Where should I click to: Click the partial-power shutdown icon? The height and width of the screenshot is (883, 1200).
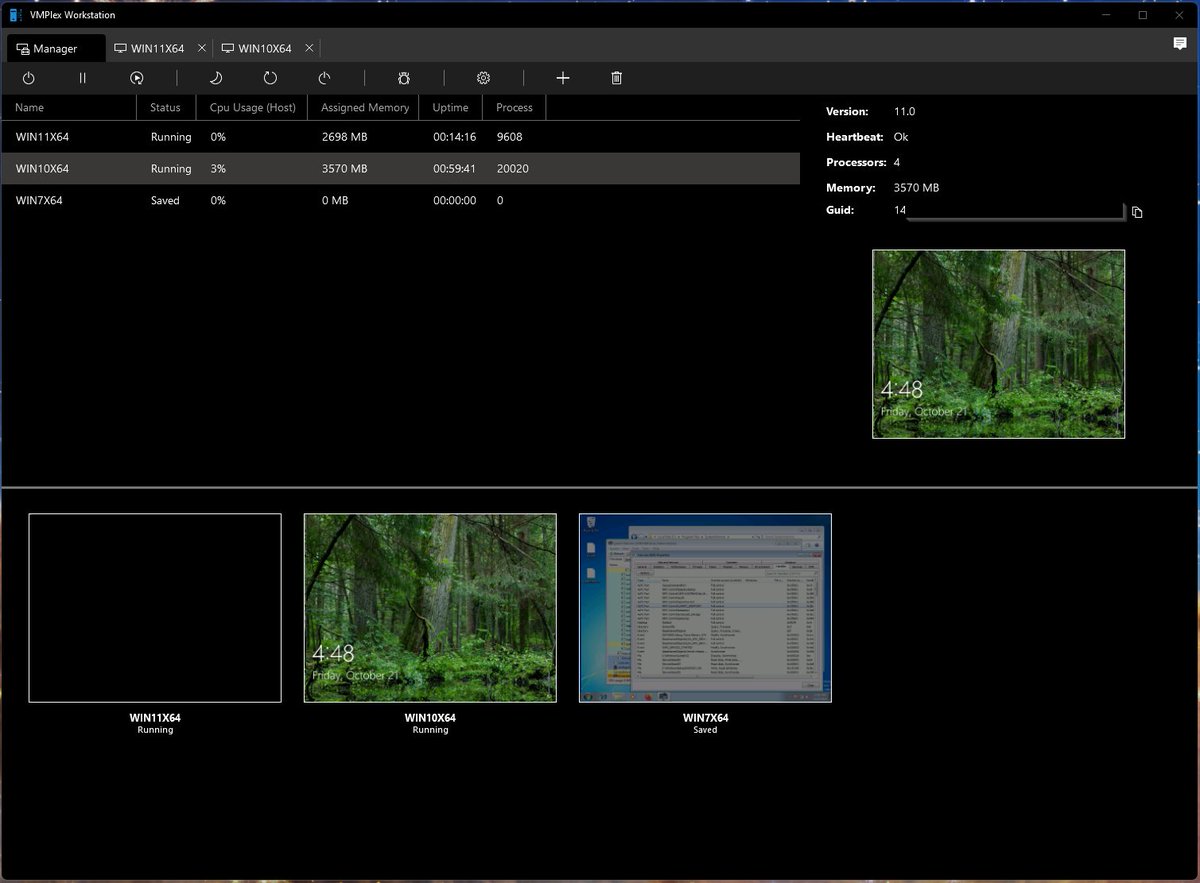pos(324,78)
